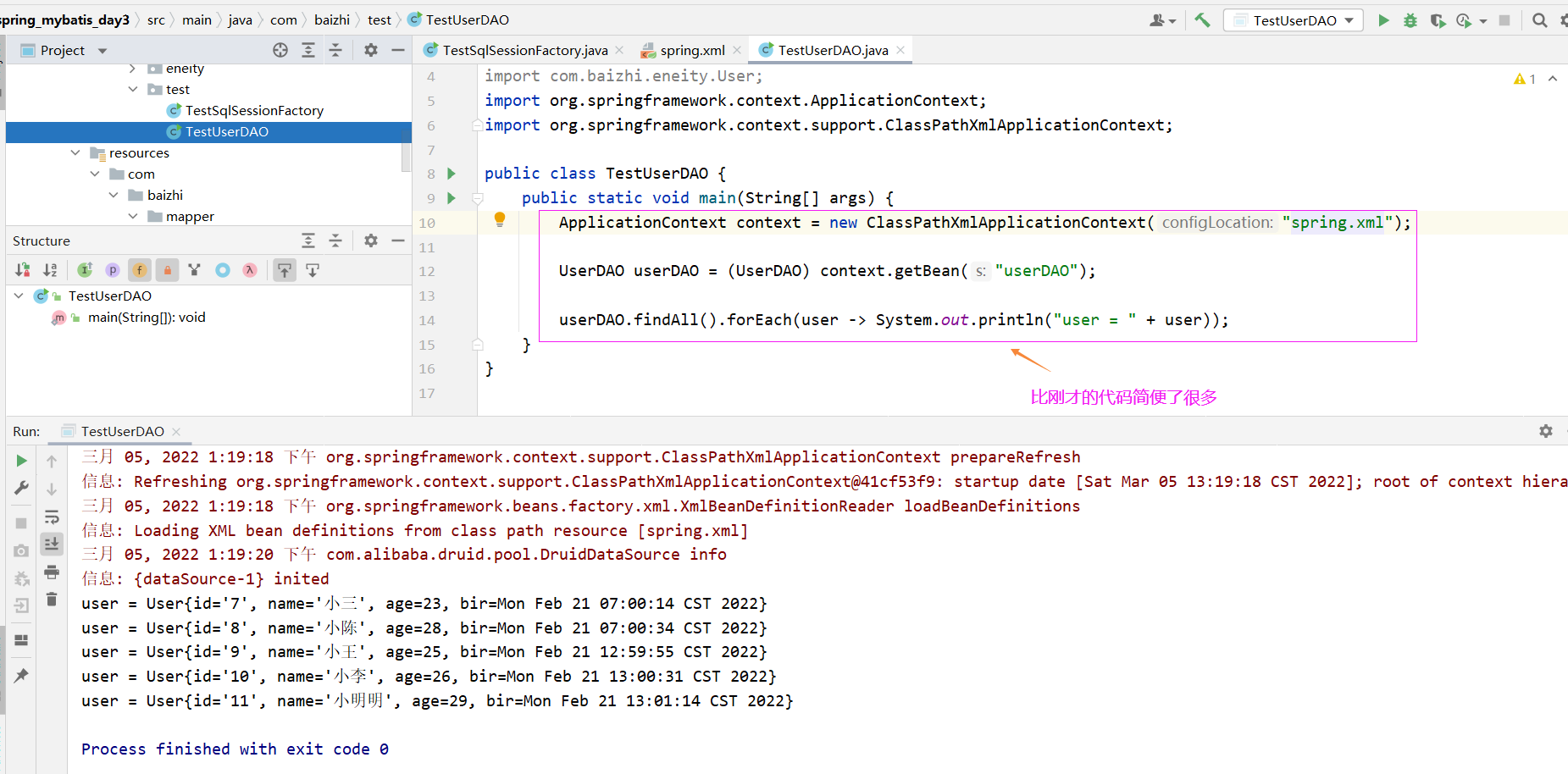Run with coverage from the top toolbar
Viewport: 1568px width, 774px height.
click(x=1438, y=20)
